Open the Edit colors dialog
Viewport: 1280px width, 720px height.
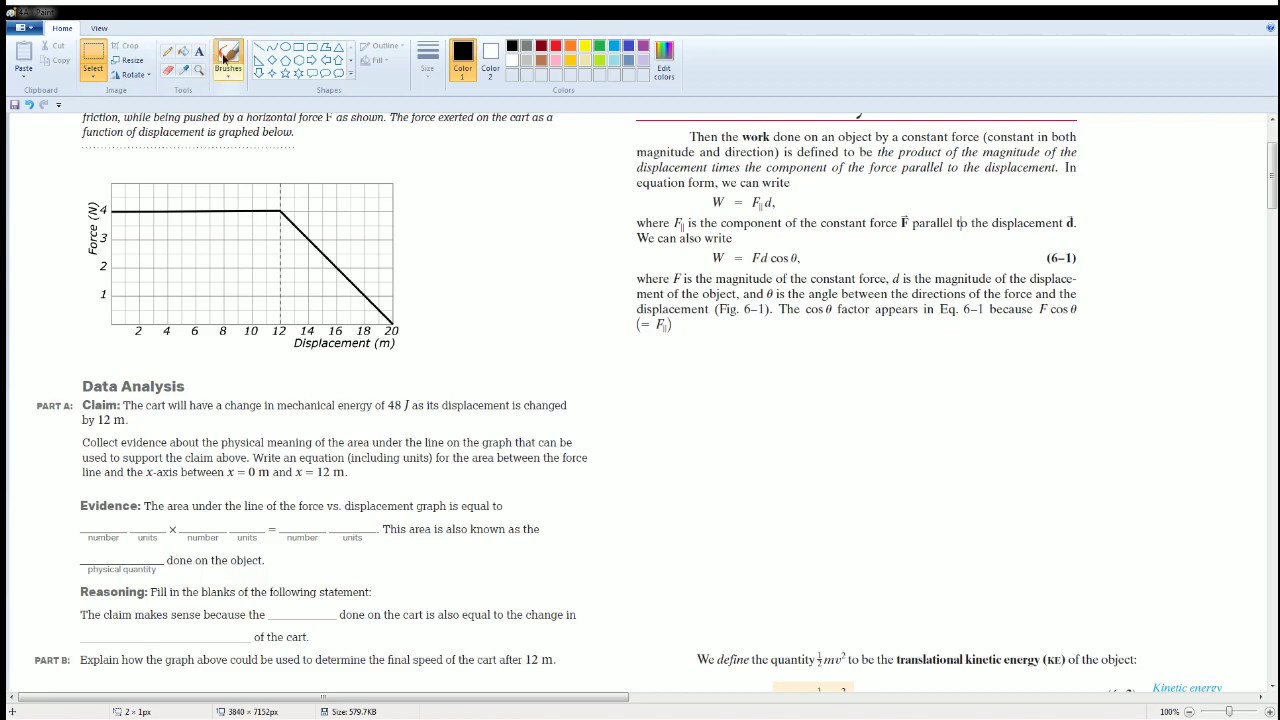664,60
